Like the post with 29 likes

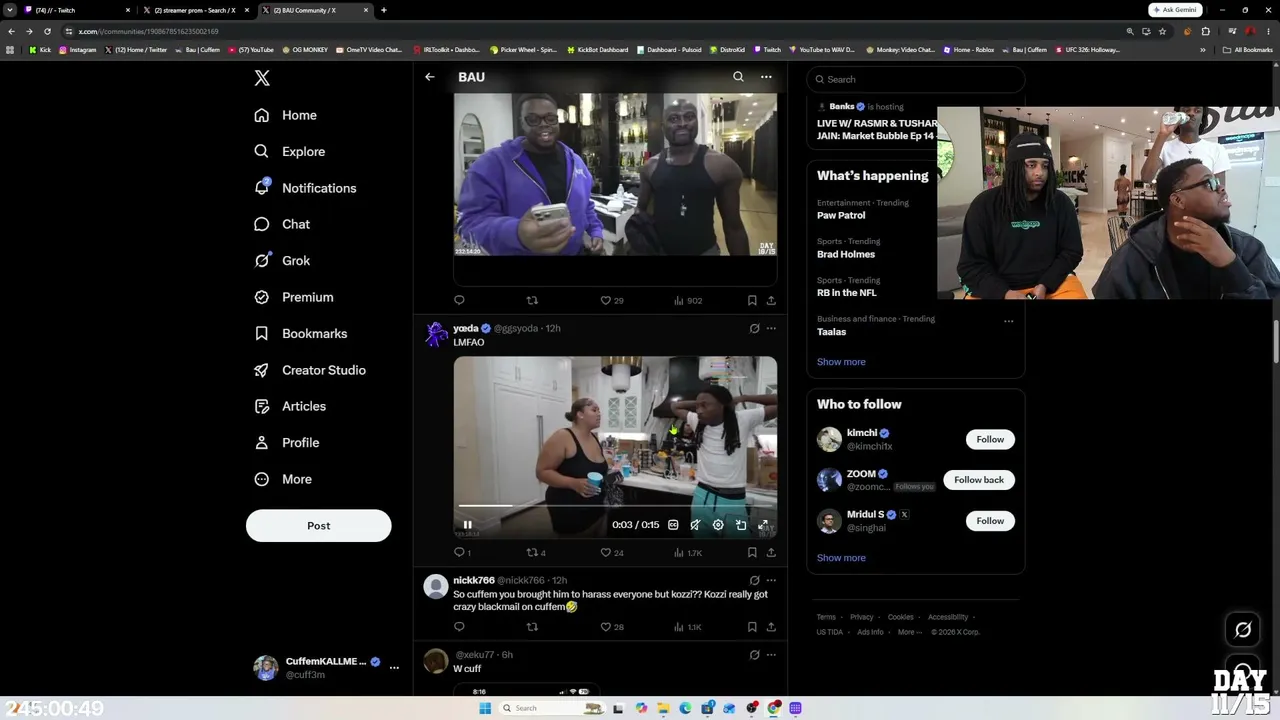[611, 300]
